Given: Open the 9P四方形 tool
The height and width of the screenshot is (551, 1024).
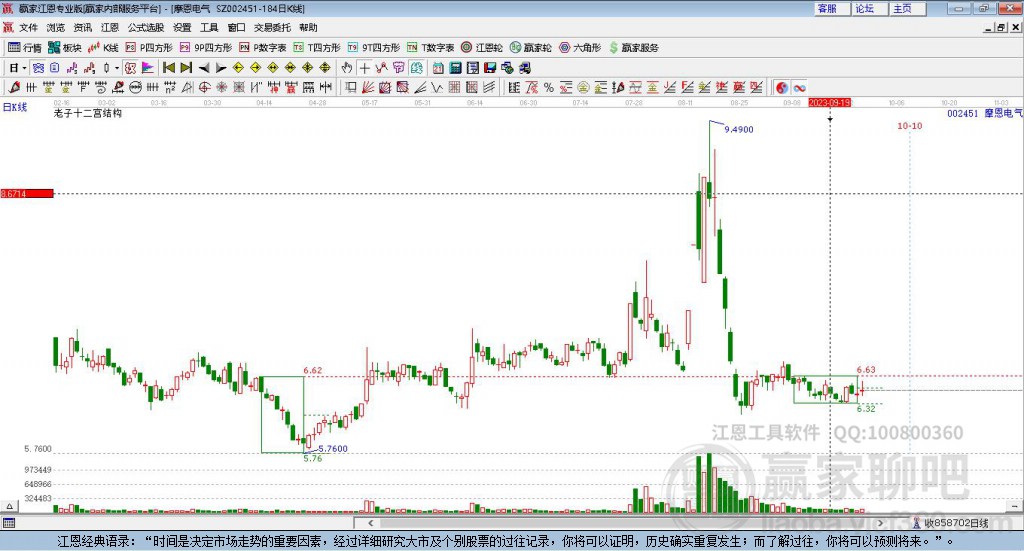Looking at the screenshot, I should point(206,48).
